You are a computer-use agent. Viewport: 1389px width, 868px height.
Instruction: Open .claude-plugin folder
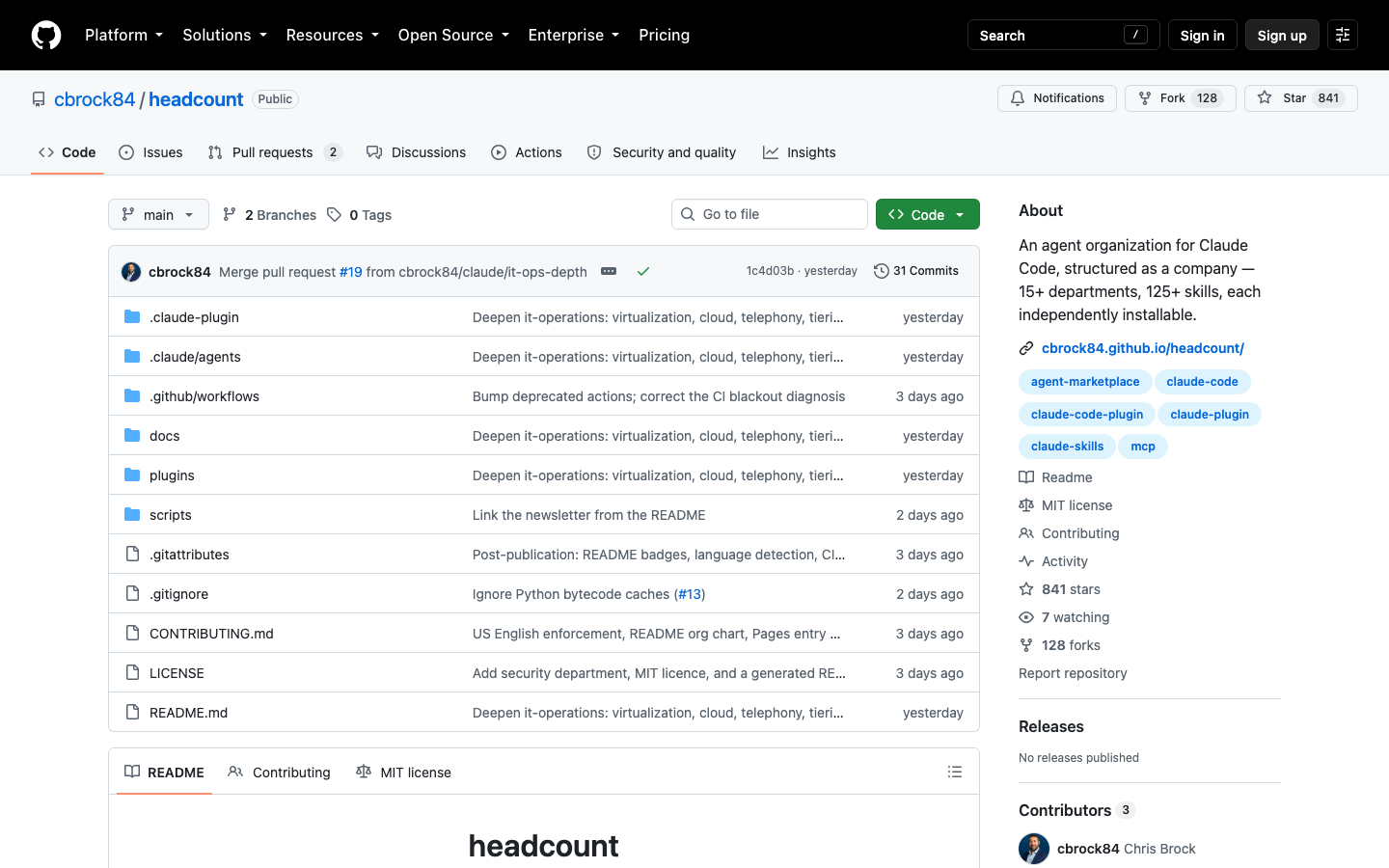[194, 317]
